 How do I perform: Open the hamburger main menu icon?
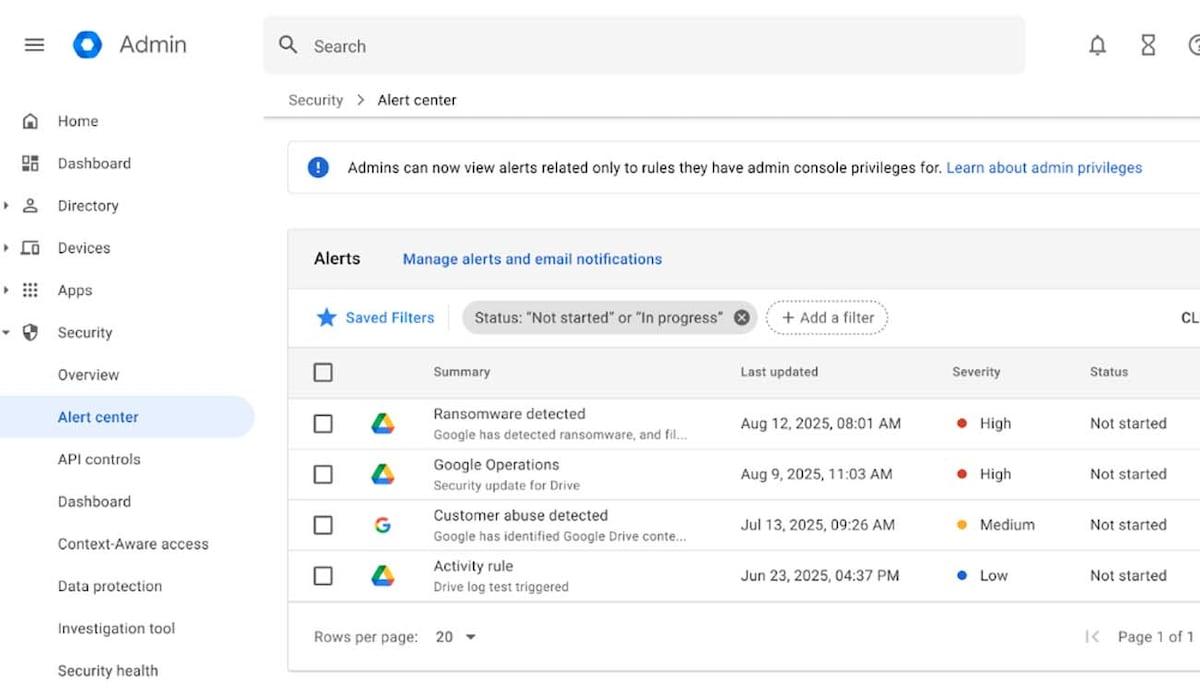tap(34, 45)
